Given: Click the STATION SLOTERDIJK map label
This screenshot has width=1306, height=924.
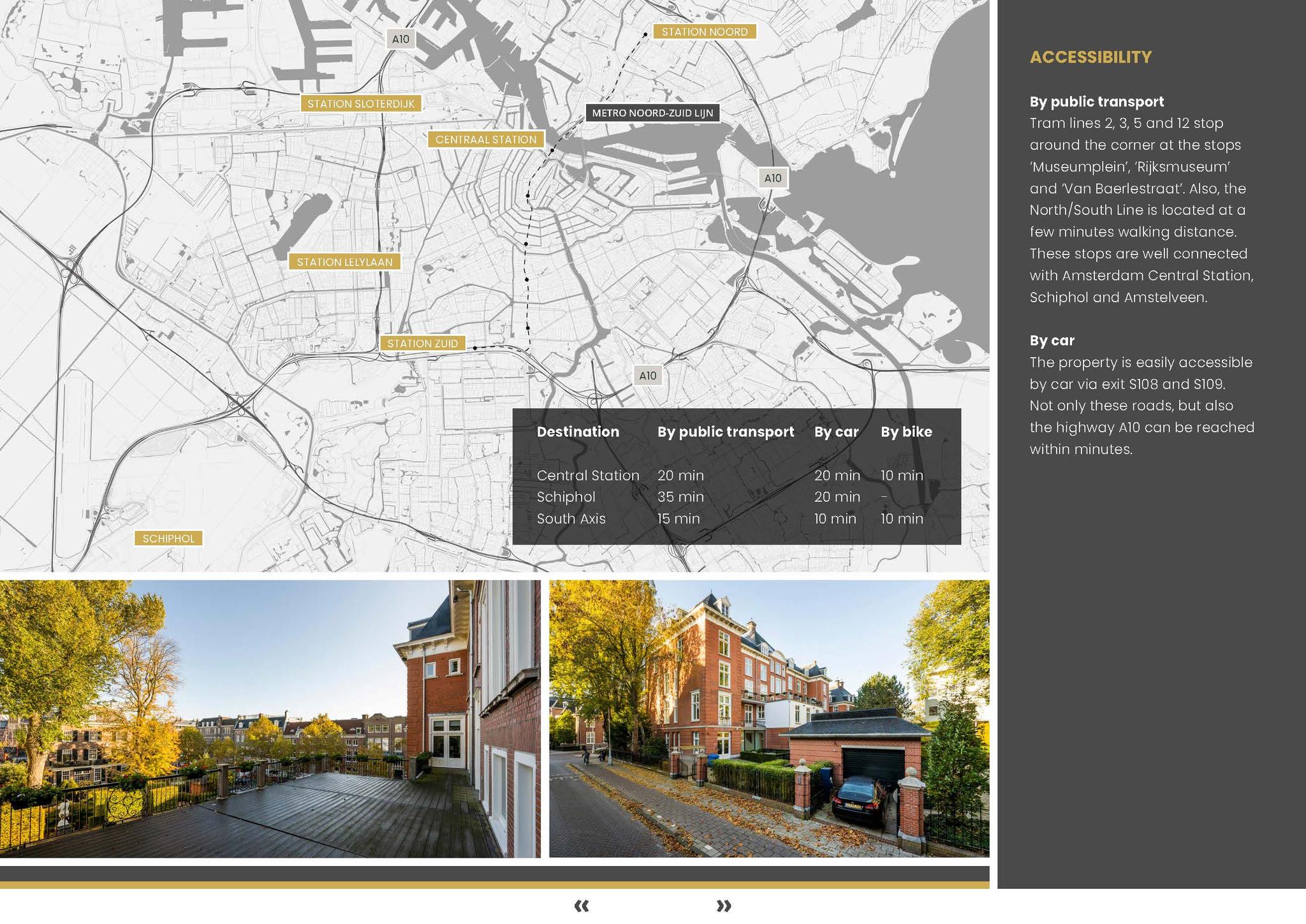Looking at the screenshot, I should (361, 103).
